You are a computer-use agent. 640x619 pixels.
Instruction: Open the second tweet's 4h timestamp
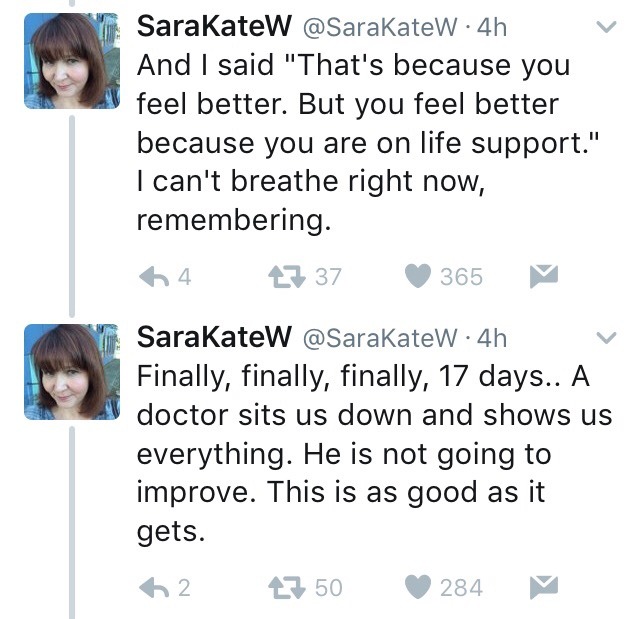[492, 339]
